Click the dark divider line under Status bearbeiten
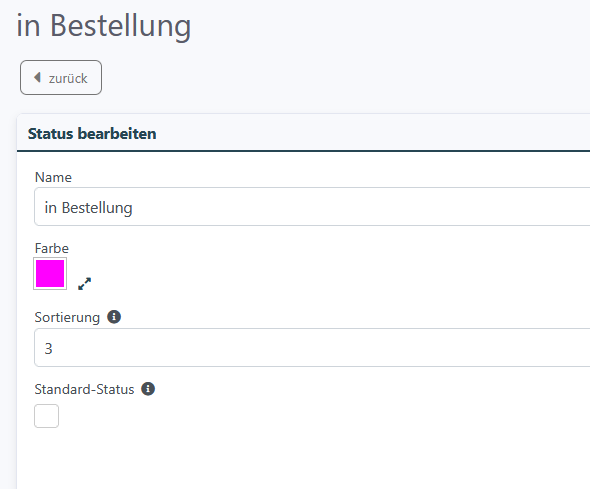 coord(303,151)
